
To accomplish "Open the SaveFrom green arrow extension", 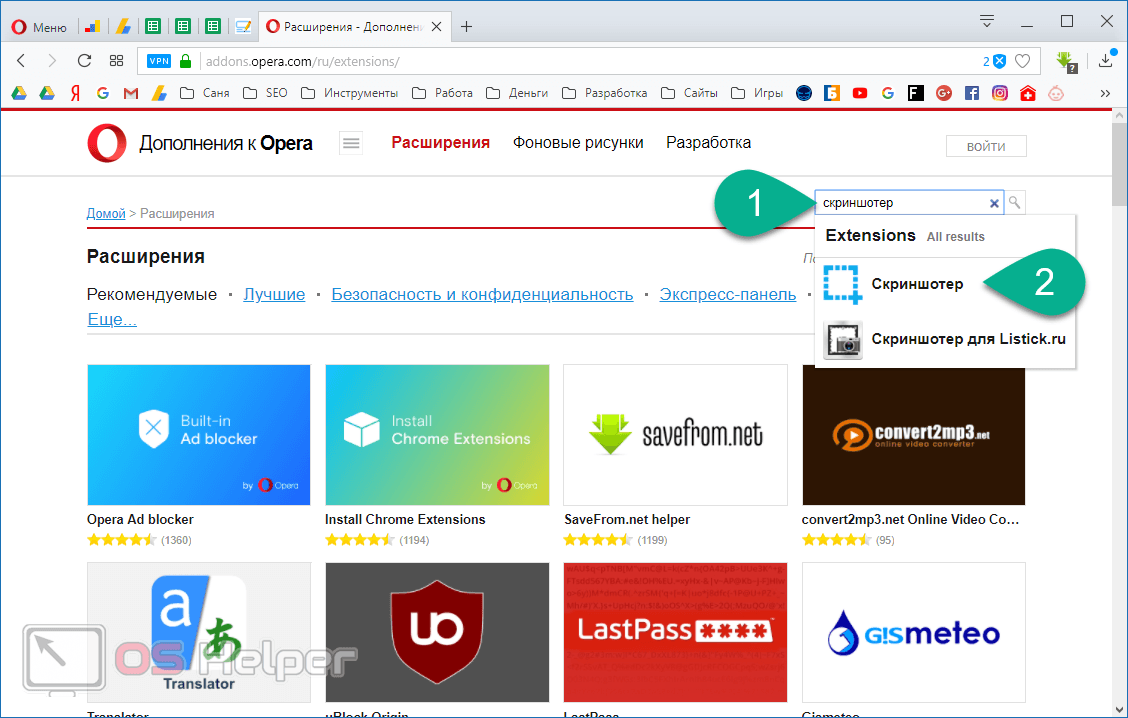I will 1066,62.
